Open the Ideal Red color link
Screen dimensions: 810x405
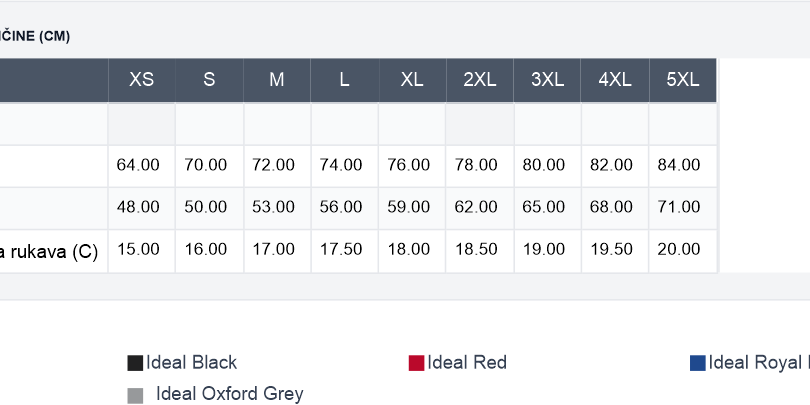coord(467,363)
